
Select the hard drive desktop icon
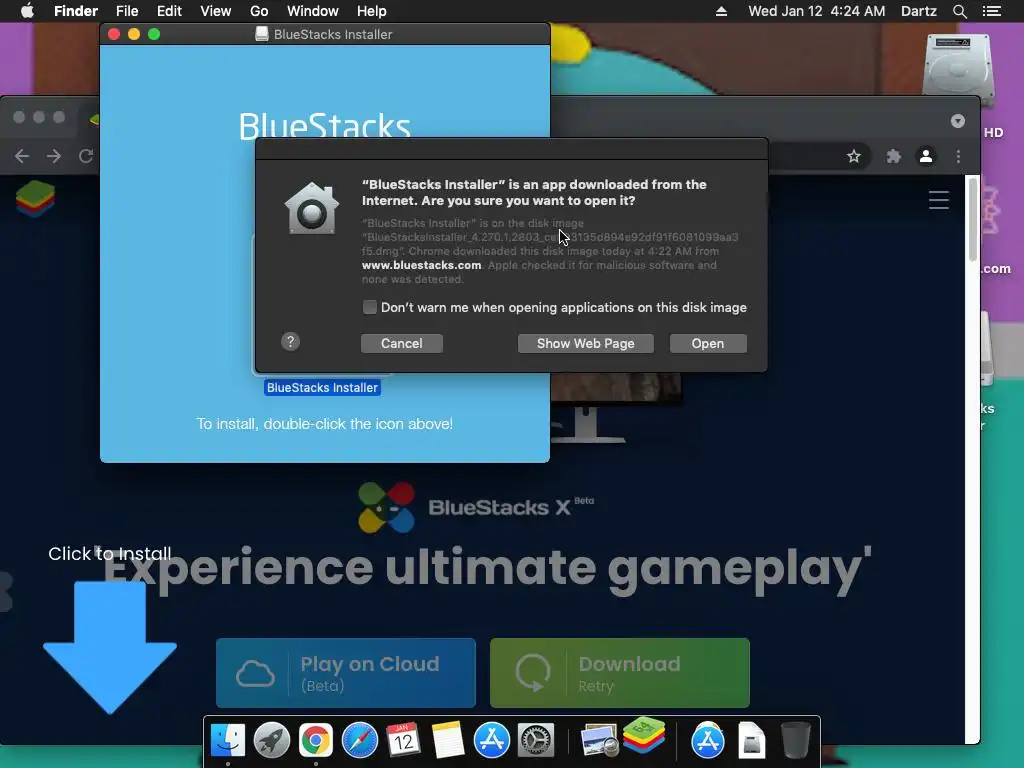pos(957,69)
